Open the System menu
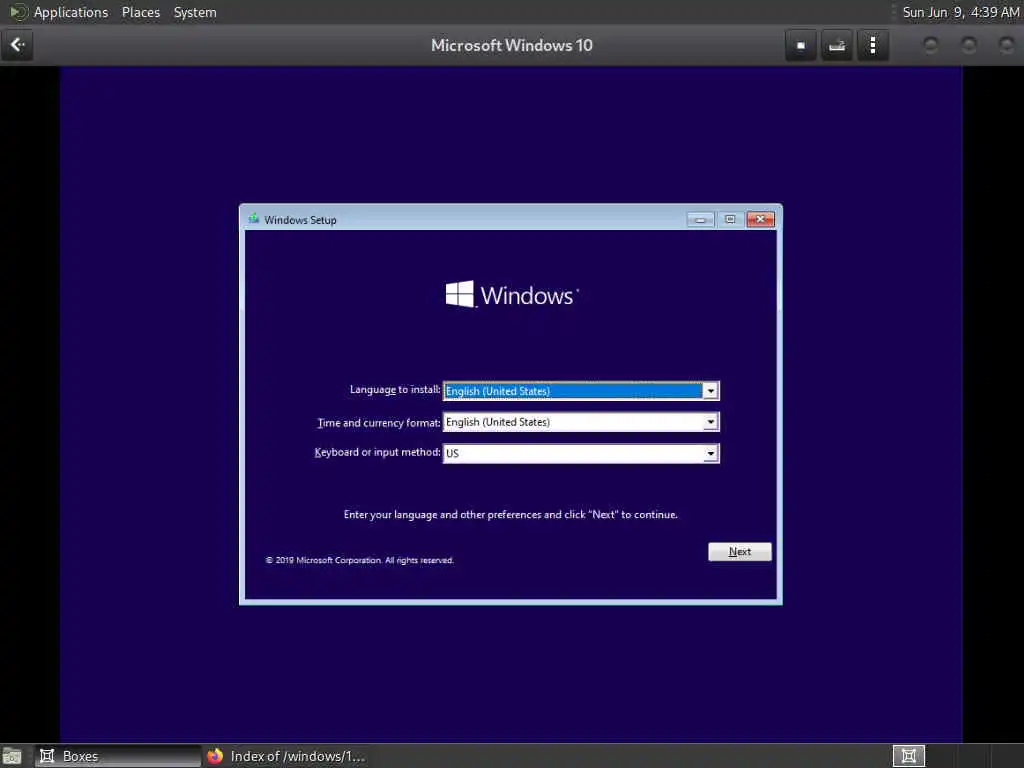The image size is (1024, 768). tap(195, 12)
